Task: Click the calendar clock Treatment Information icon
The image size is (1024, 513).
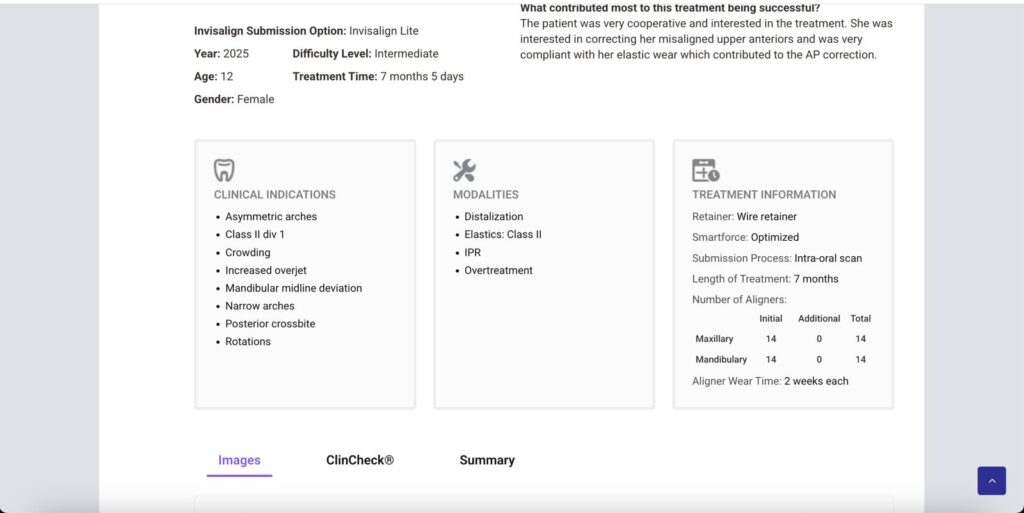Action: 705,170
